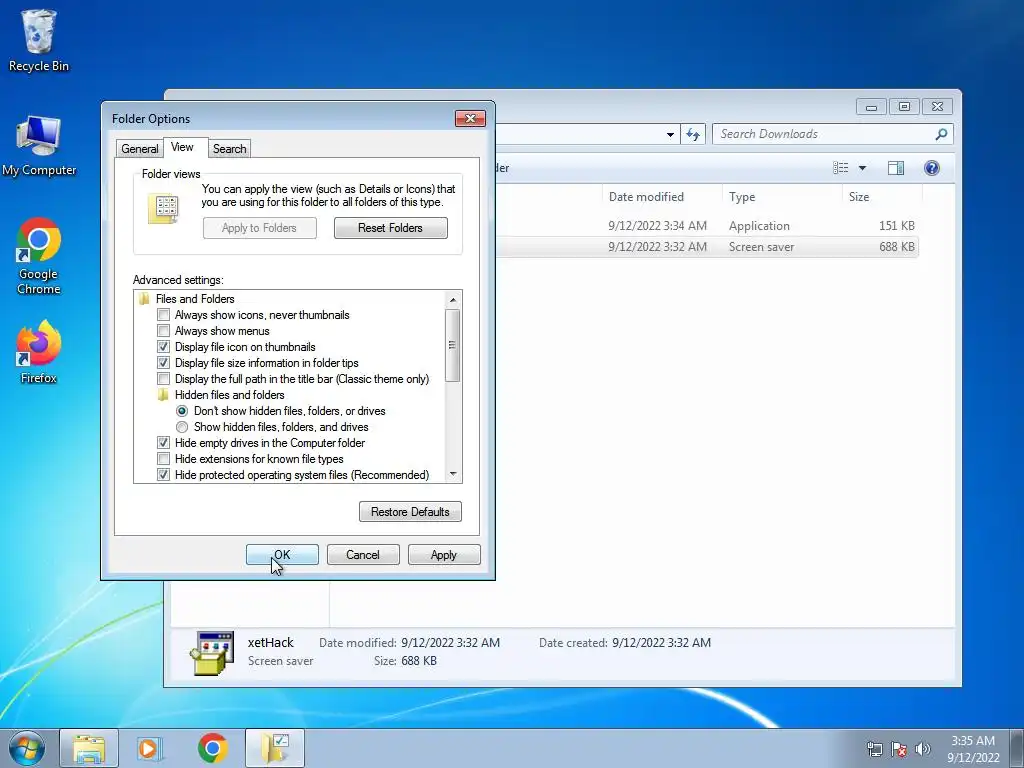Select the View tab
The height and width of the screenshot is (768, 1024).
click(x=182, y=147)
